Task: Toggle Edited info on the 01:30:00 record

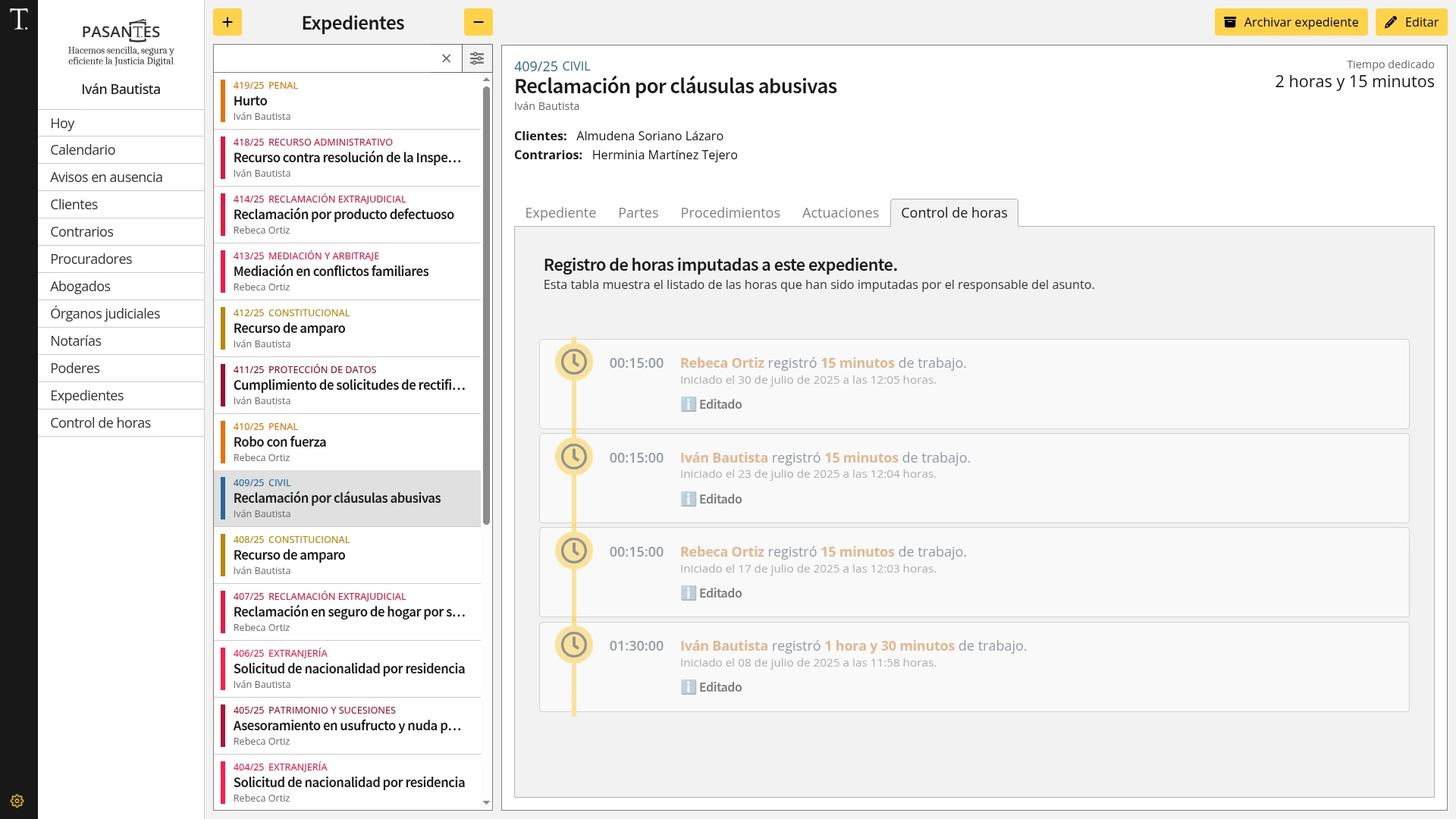Action: [x=711, y=686]
